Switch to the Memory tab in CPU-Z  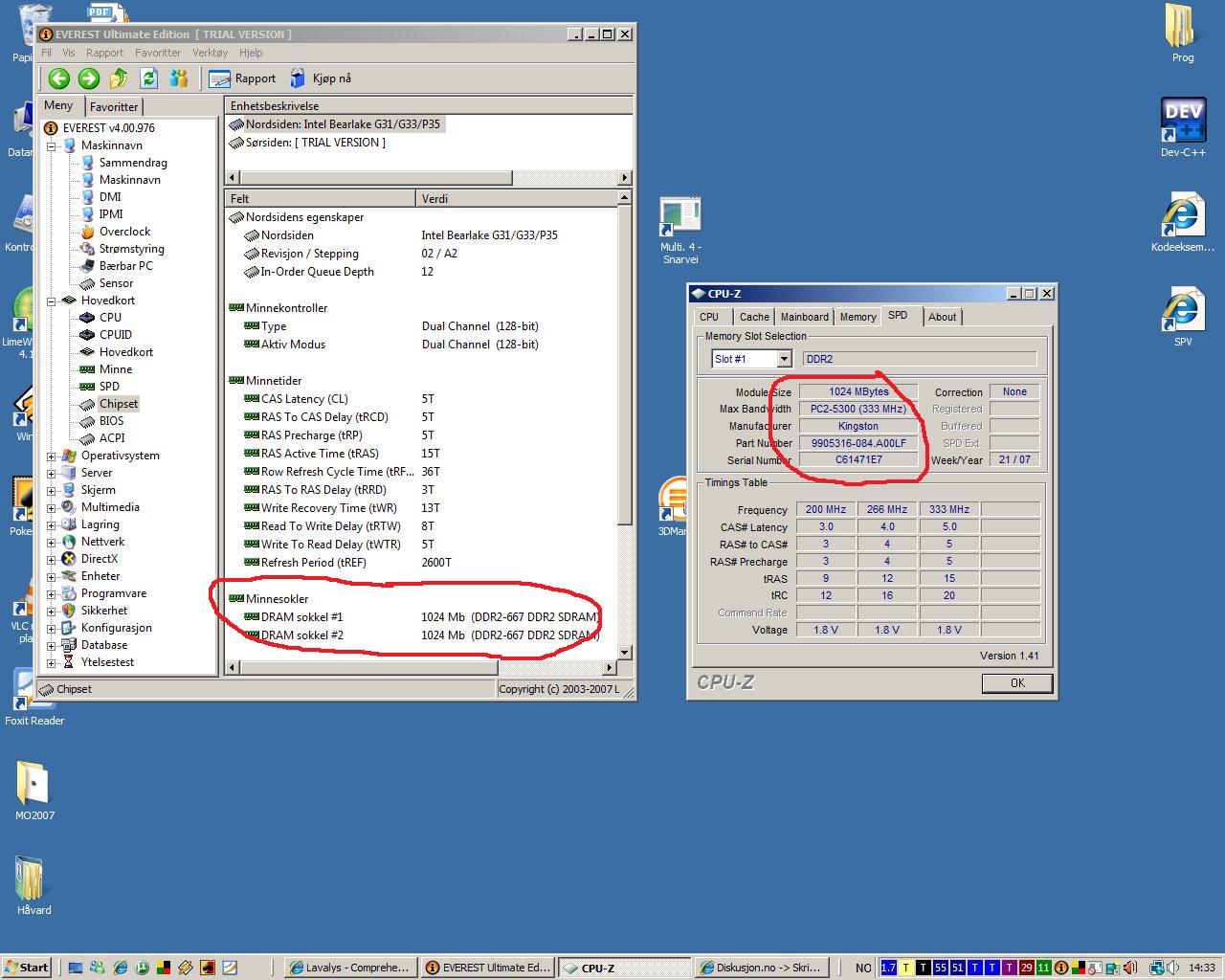coord(858,317)
